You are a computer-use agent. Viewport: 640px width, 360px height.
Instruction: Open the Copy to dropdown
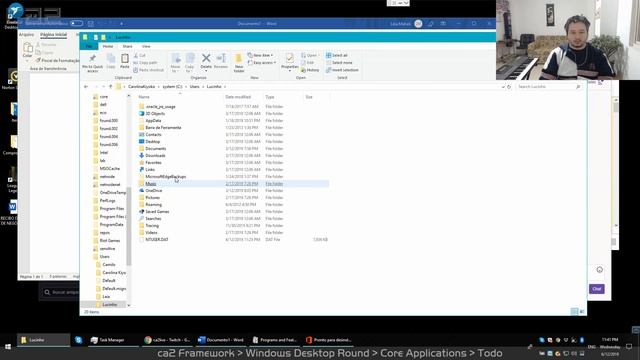189,63
